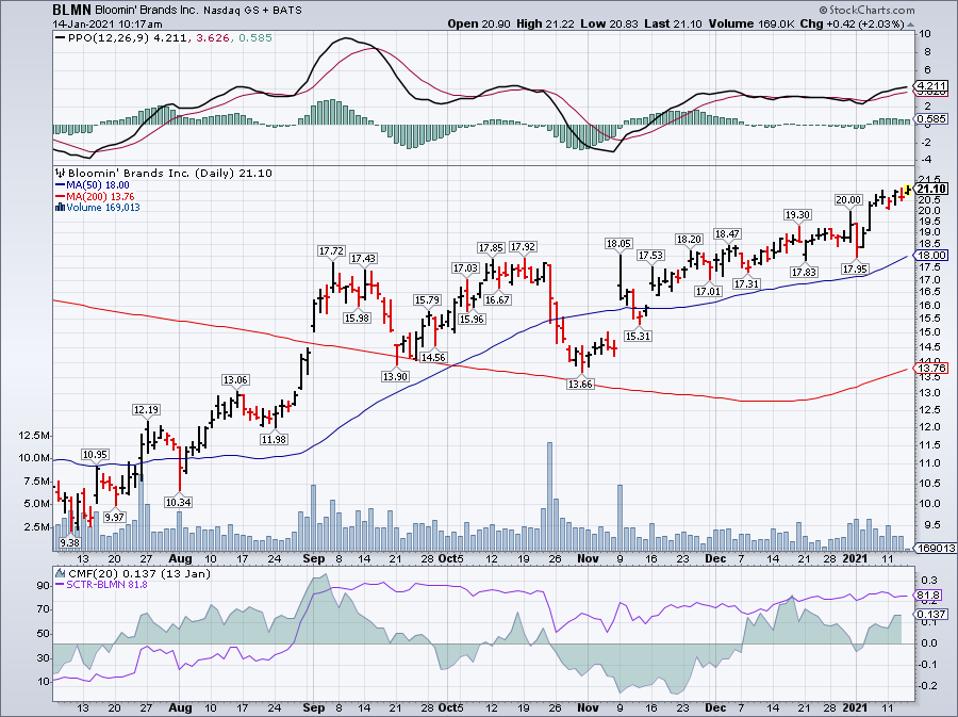Click the Open 20.90 header value
Screen dimensions: 958x717
point(478,24)
